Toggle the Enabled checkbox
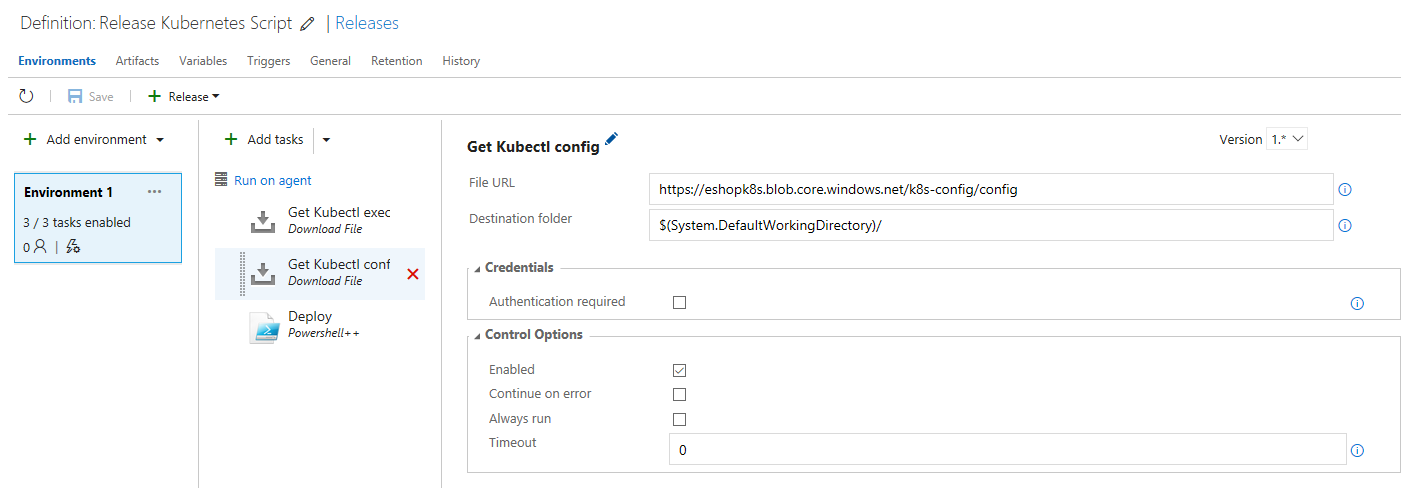Screen dimensions: 1406x488 click(x=680, y=370)
